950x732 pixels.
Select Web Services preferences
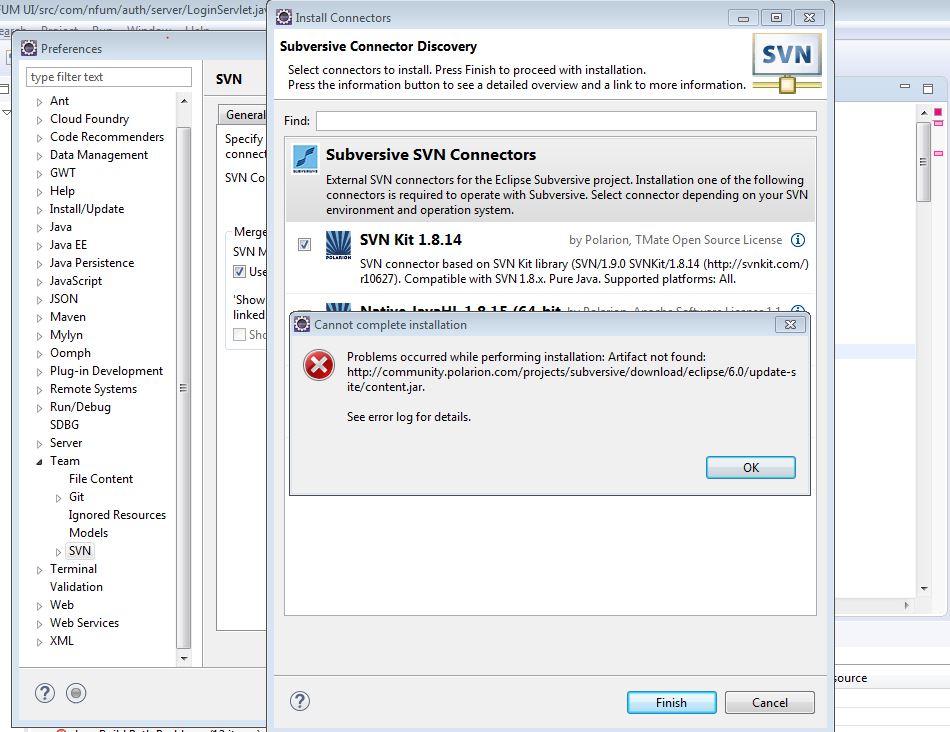[x=84, y=623]
